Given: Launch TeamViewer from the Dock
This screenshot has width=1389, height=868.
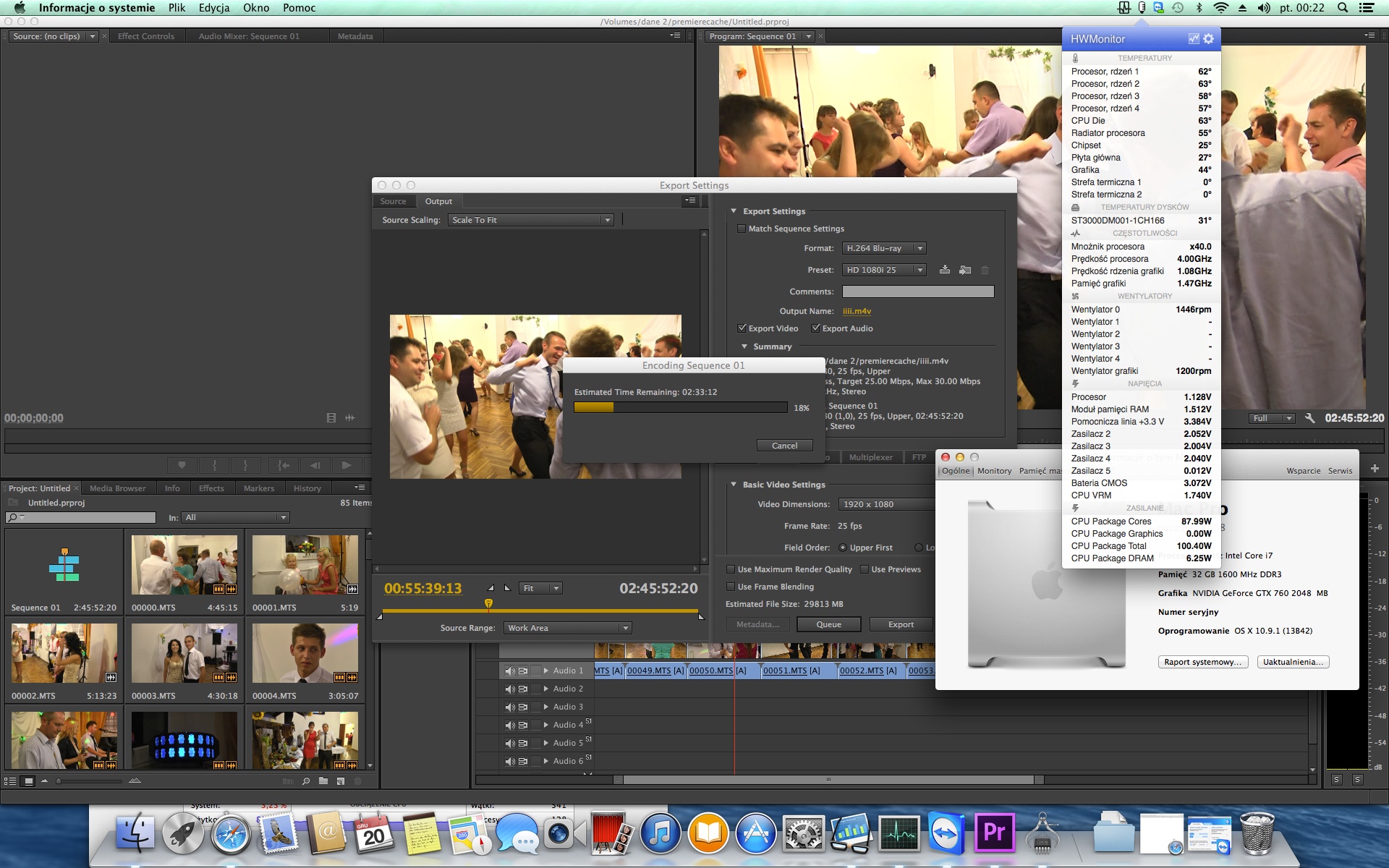Looking at the screenshot, I should (x=947, y=833).
